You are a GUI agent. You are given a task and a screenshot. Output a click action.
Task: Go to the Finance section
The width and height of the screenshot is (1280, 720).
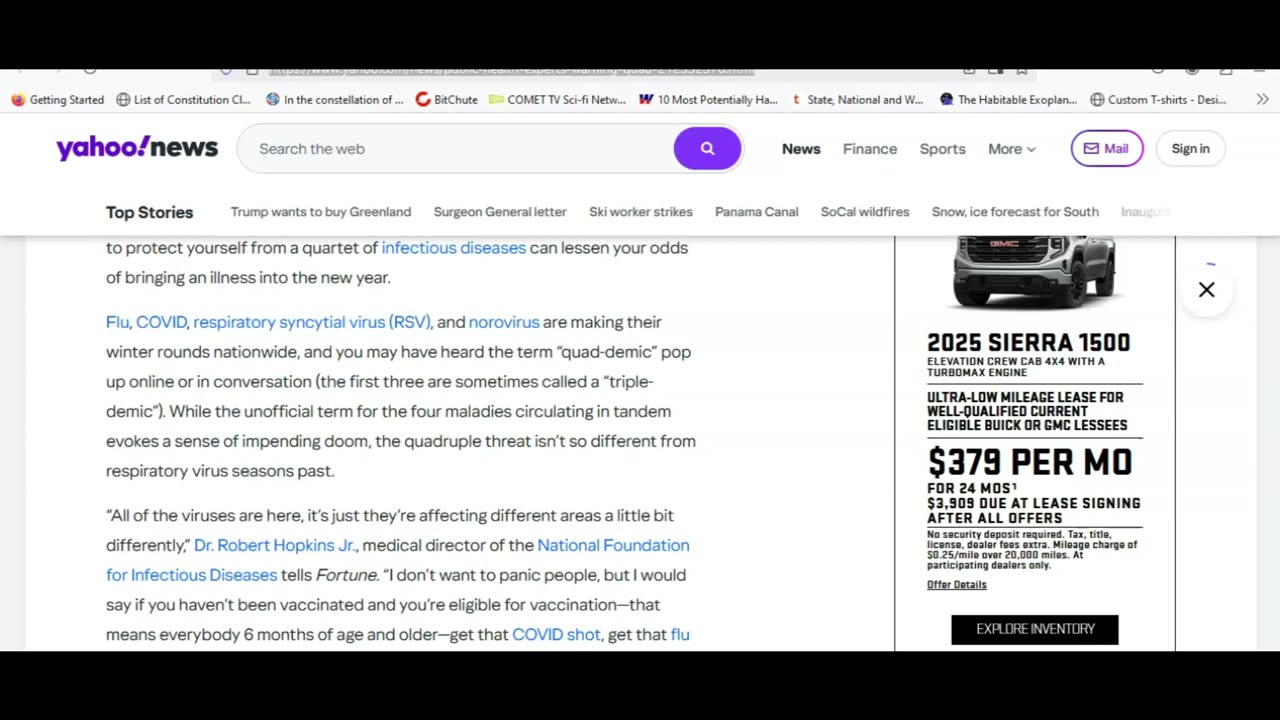(870, 149)
